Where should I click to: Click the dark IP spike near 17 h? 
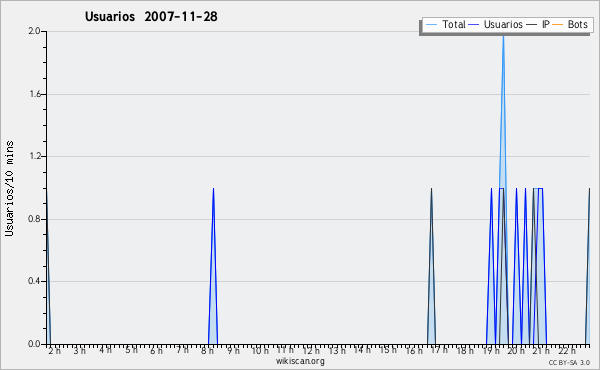tap(431, 266)
